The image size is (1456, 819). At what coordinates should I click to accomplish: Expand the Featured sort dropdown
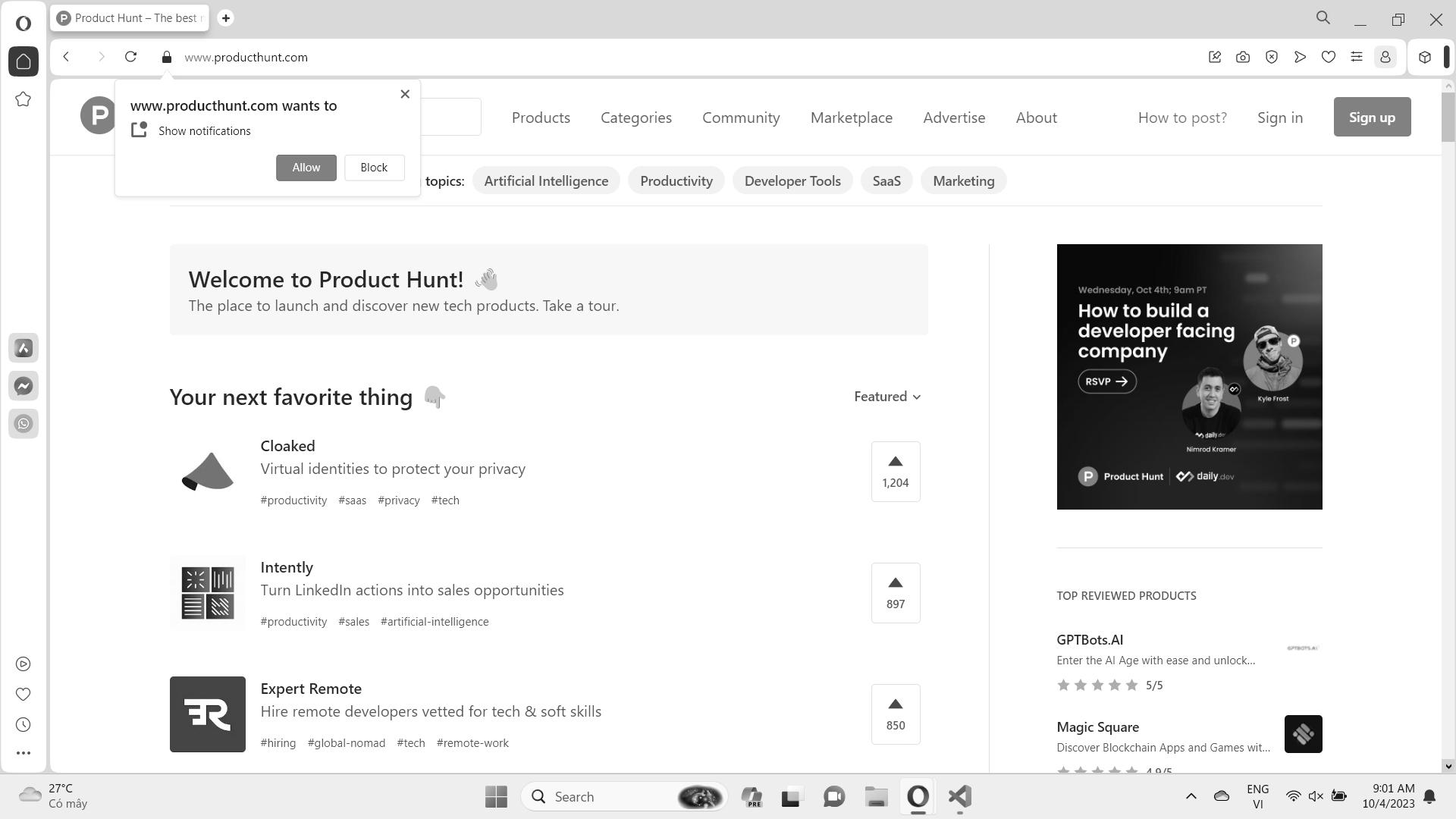[887, 397]
